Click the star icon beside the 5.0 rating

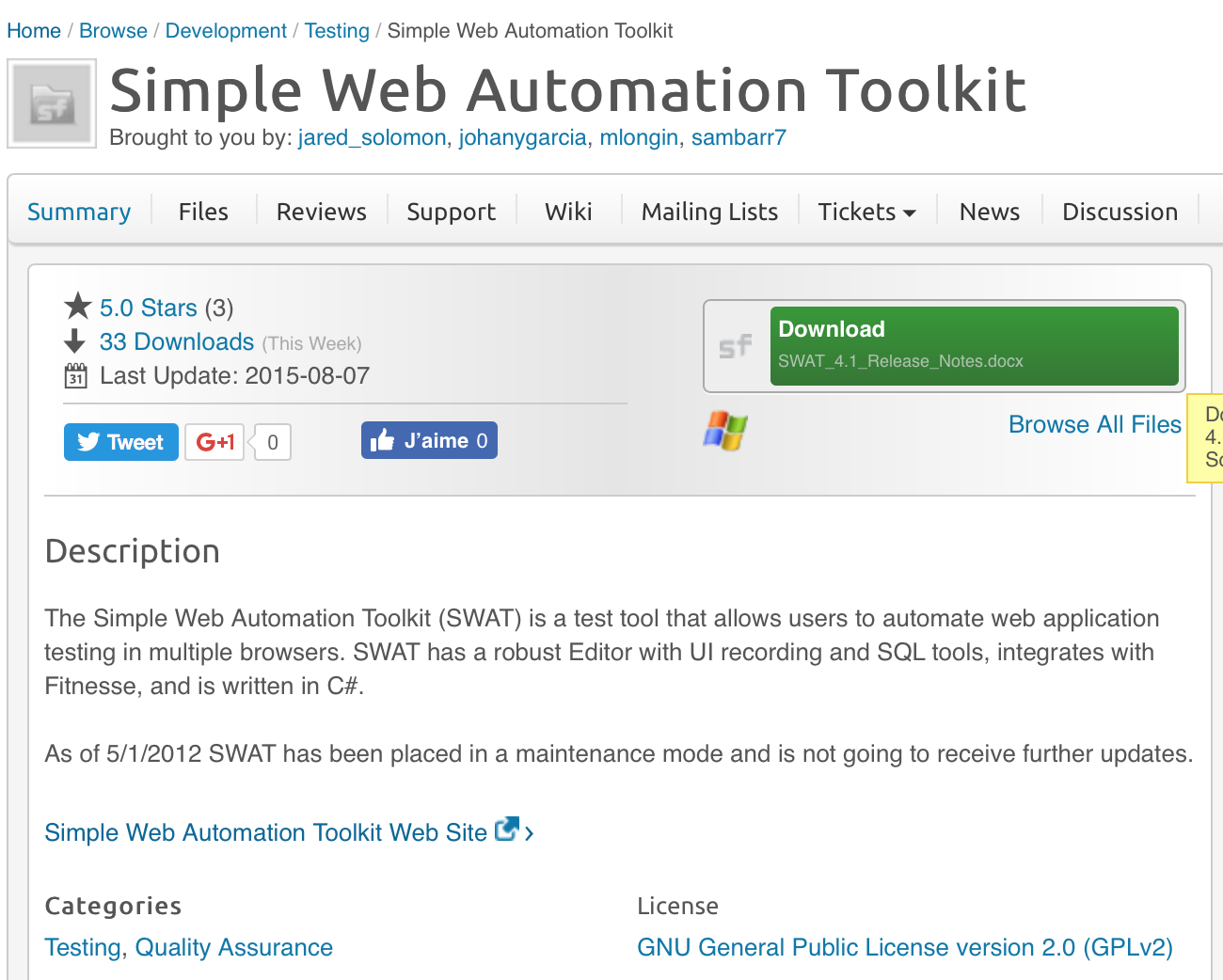coord(76,305)
